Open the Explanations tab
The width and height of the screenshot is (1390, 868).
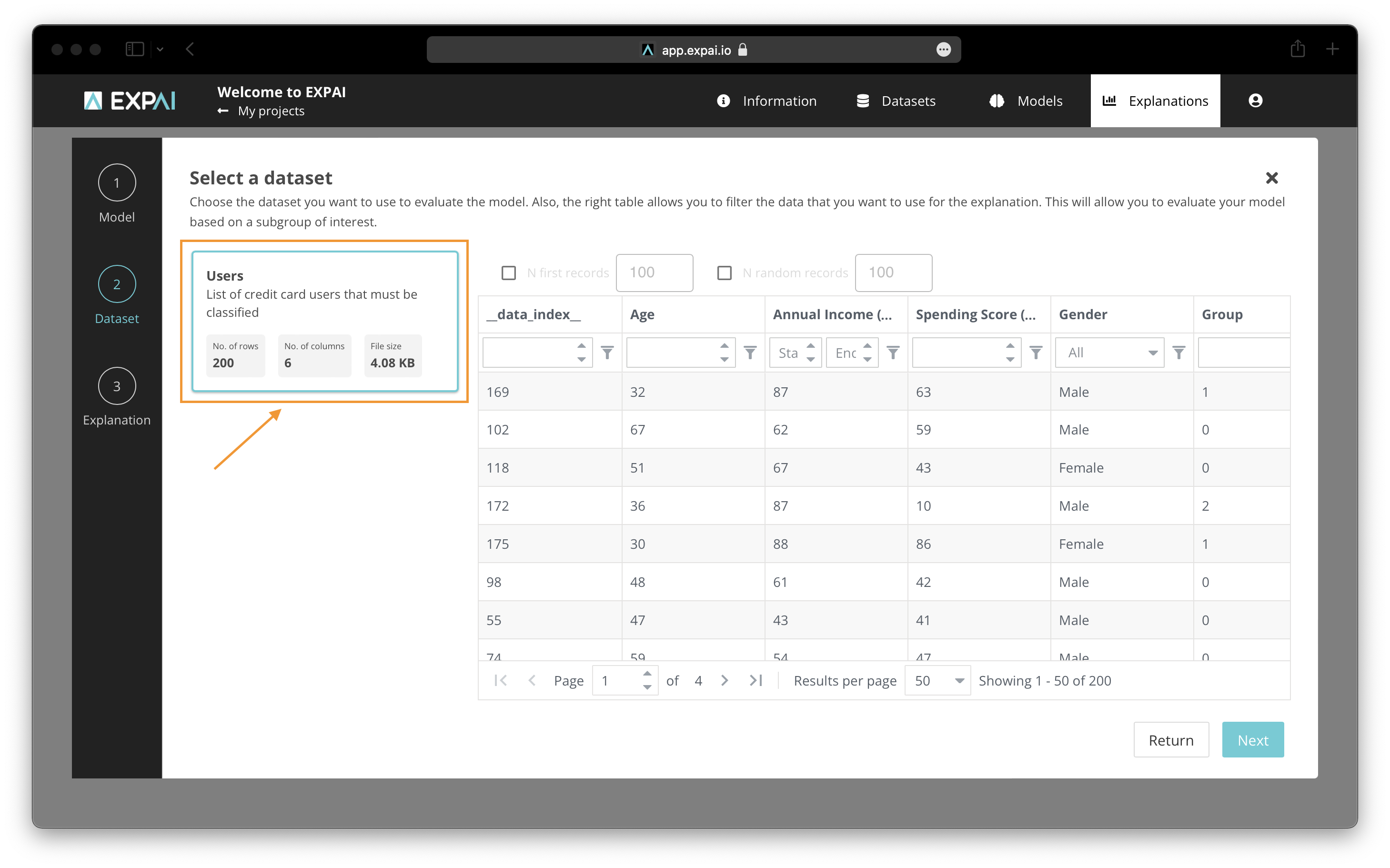(1155, 101)
